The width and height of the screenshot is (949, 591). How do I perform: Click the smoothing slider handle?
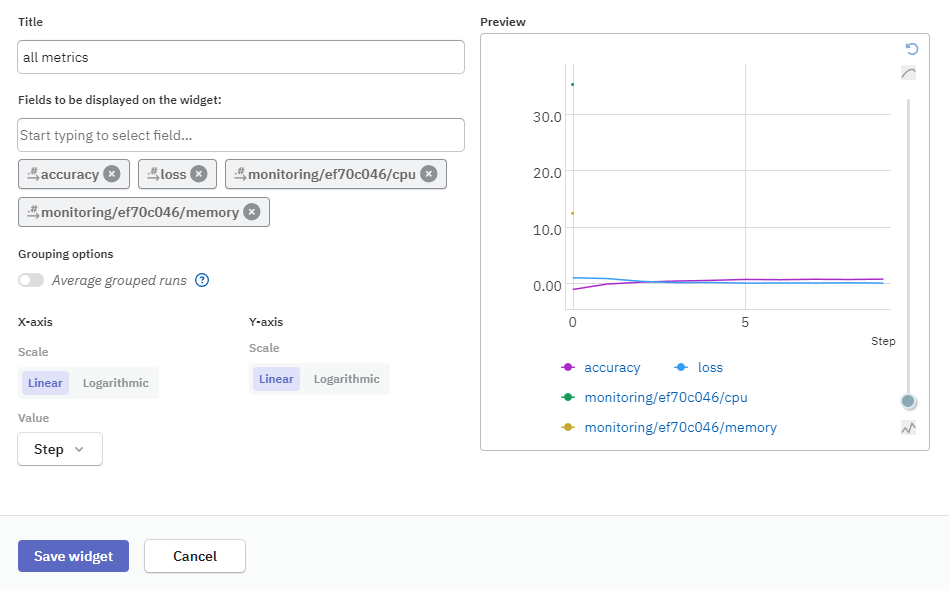pos(908,401)
